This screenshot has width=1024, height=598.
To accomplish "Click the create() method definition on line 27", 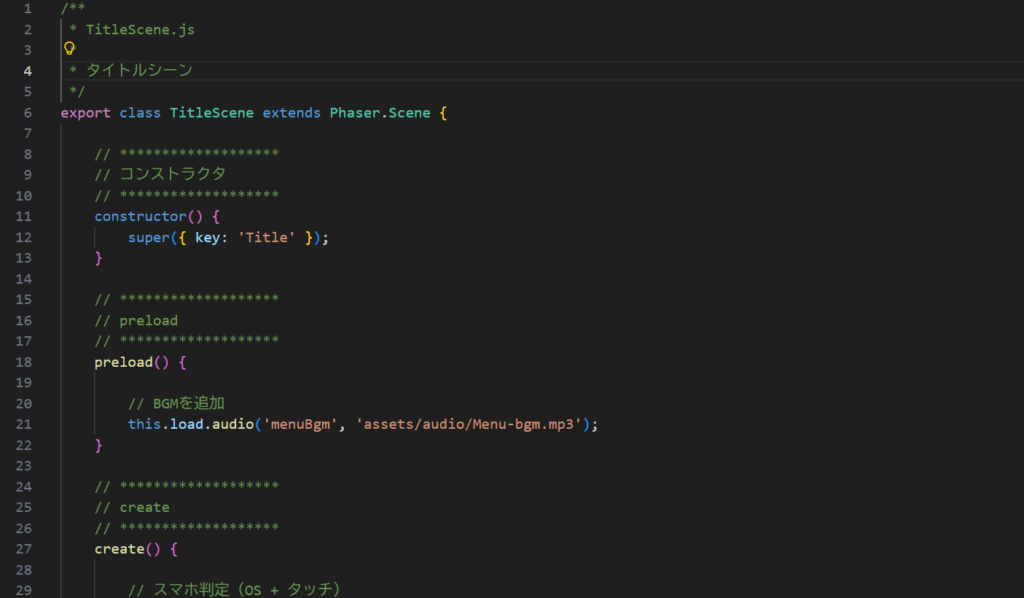I will click(x=119, y=549).
